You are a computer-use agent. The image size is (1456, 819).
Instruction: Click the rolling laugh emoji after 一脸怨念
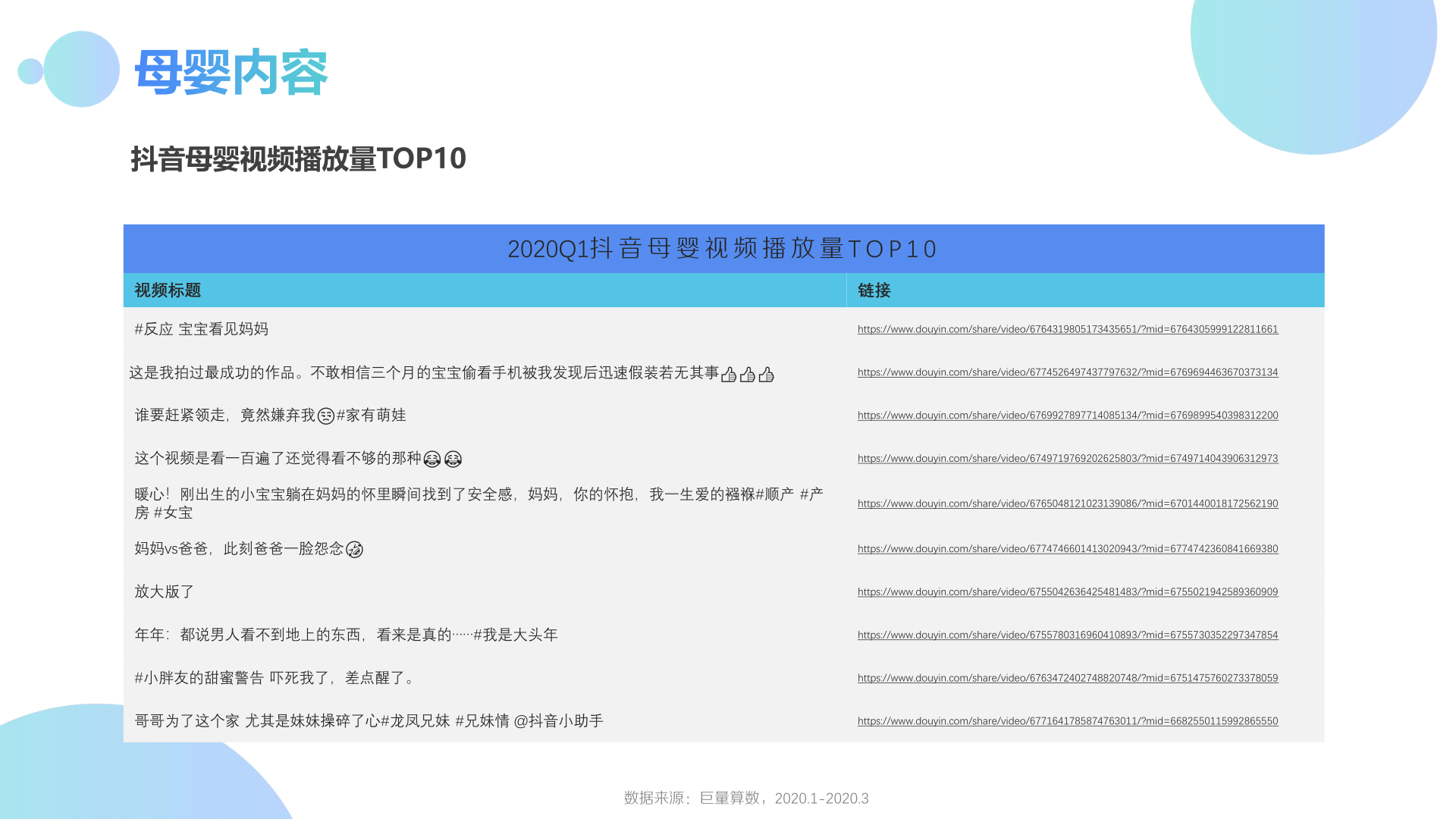355,550
